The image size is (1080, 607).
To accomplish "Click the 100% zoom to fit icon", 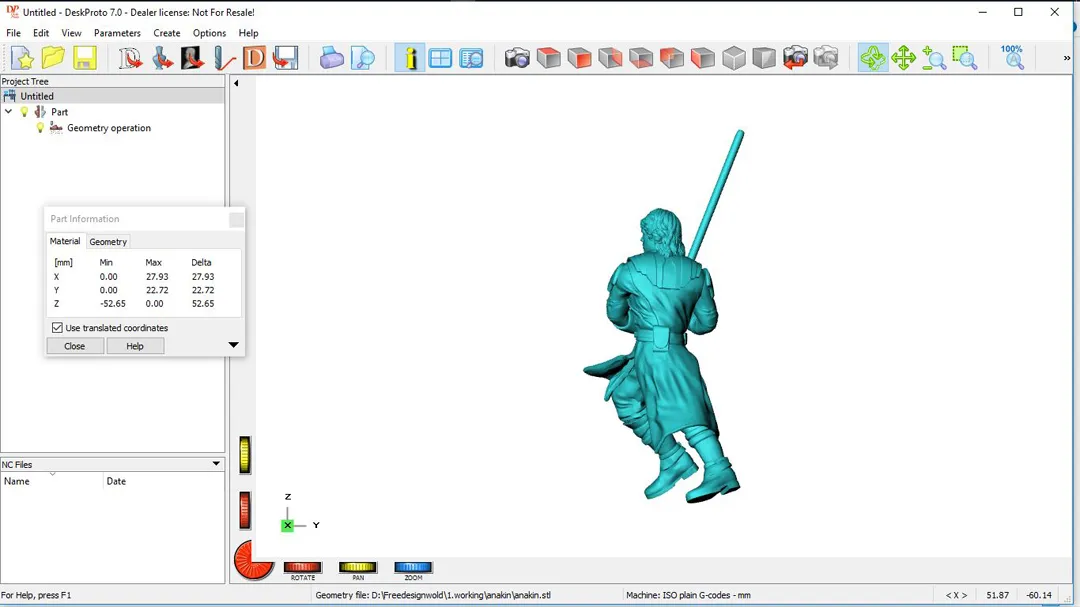I will pyautogui.click(x=1012, y=57).
